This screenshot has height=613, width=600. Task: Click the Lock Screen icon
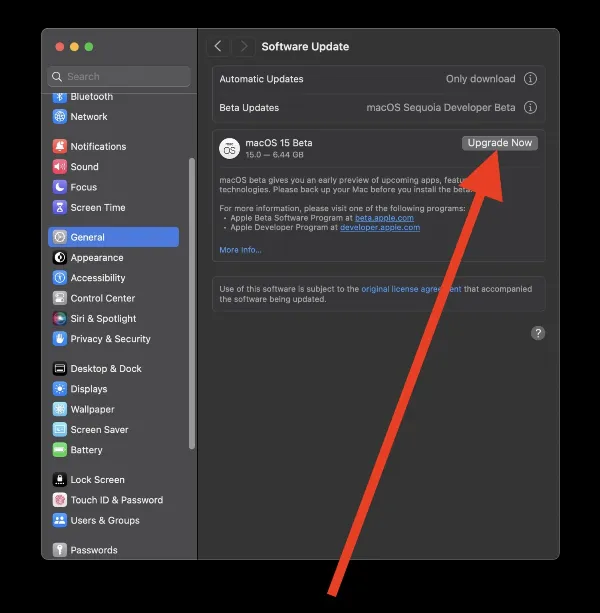60,479
